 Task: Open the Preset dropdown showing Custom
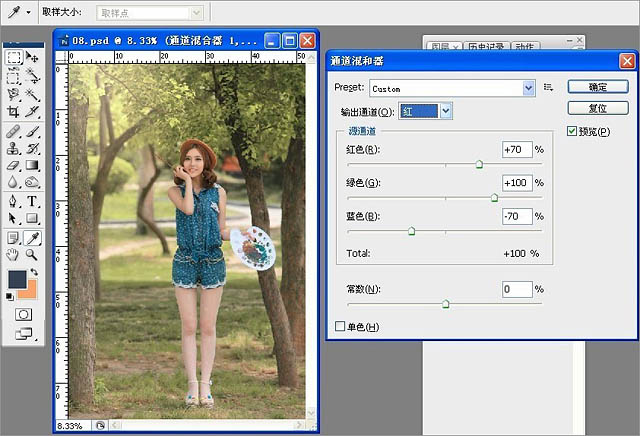tap(452, 88)
